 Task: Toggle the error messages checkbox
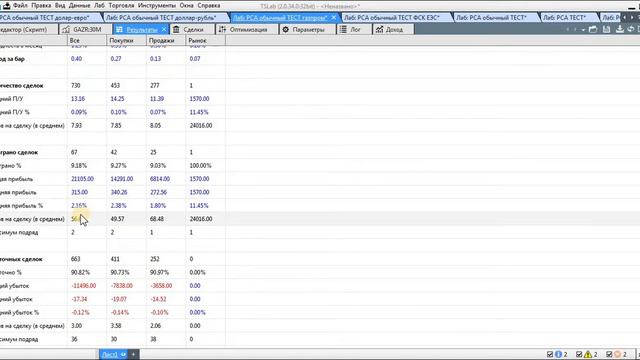click(609, 354)
